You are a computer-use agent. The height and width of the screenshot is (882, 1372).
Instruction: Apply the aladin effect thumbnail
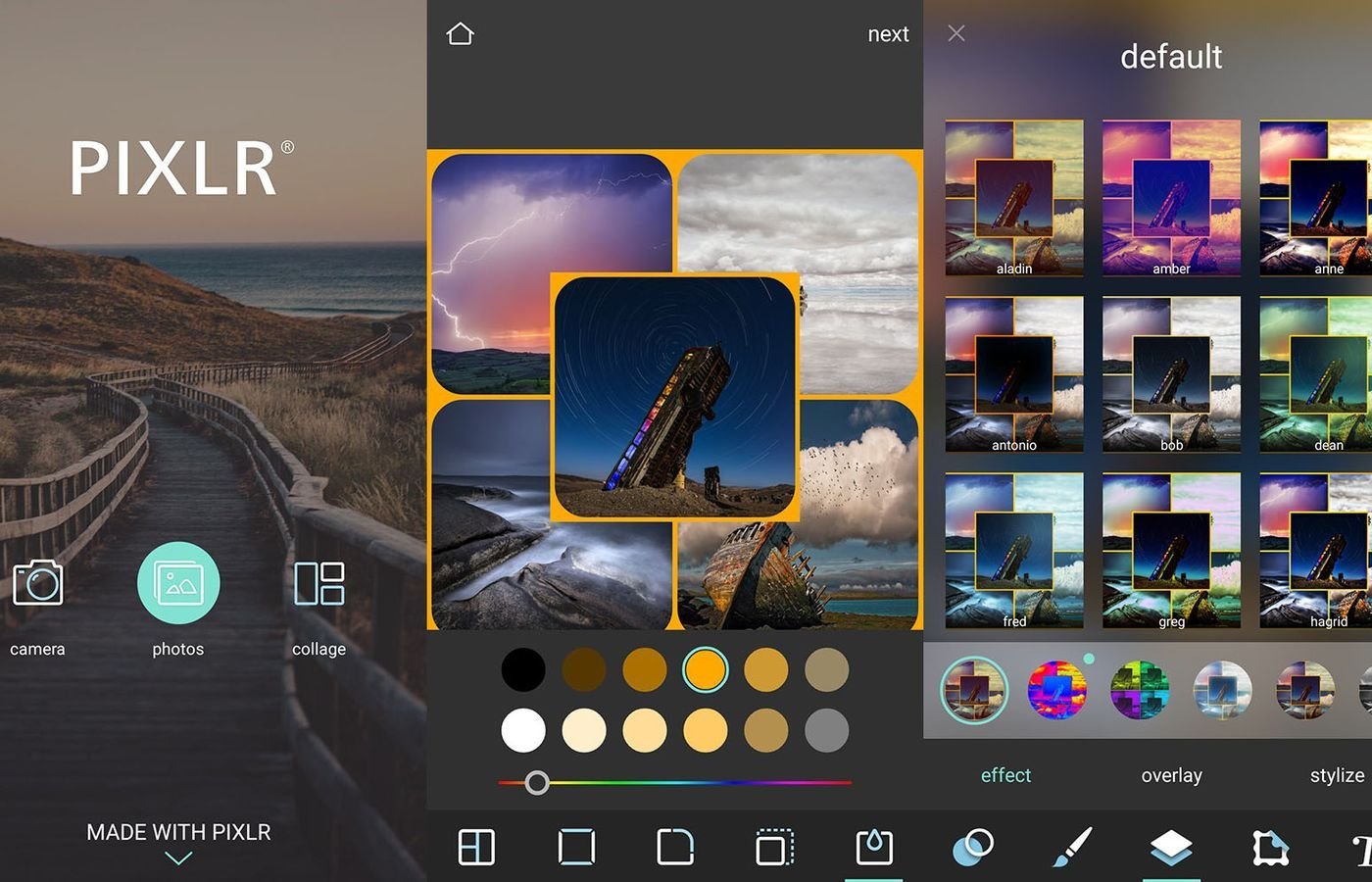(x=1014, y=198)
